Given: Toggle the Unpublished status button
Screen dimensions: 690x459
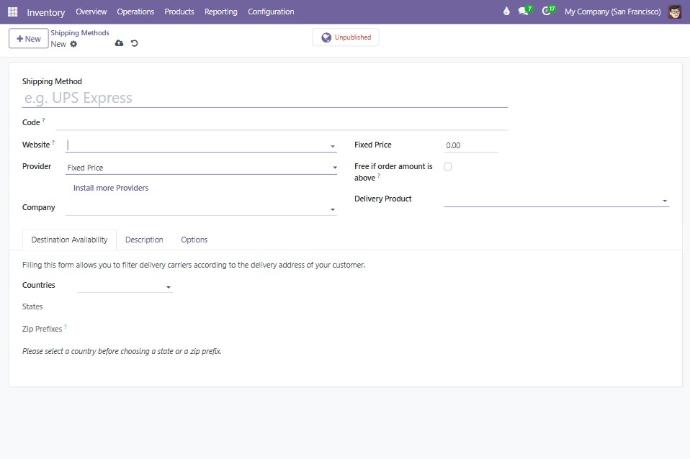Looking at the screenshot, I should pos(346,37).
